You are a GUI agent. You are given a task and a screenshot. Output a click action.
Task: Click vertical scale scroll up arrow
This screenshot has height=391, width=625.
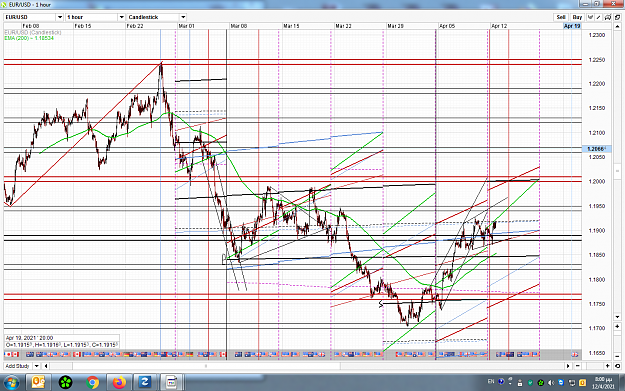coord(617,26)
